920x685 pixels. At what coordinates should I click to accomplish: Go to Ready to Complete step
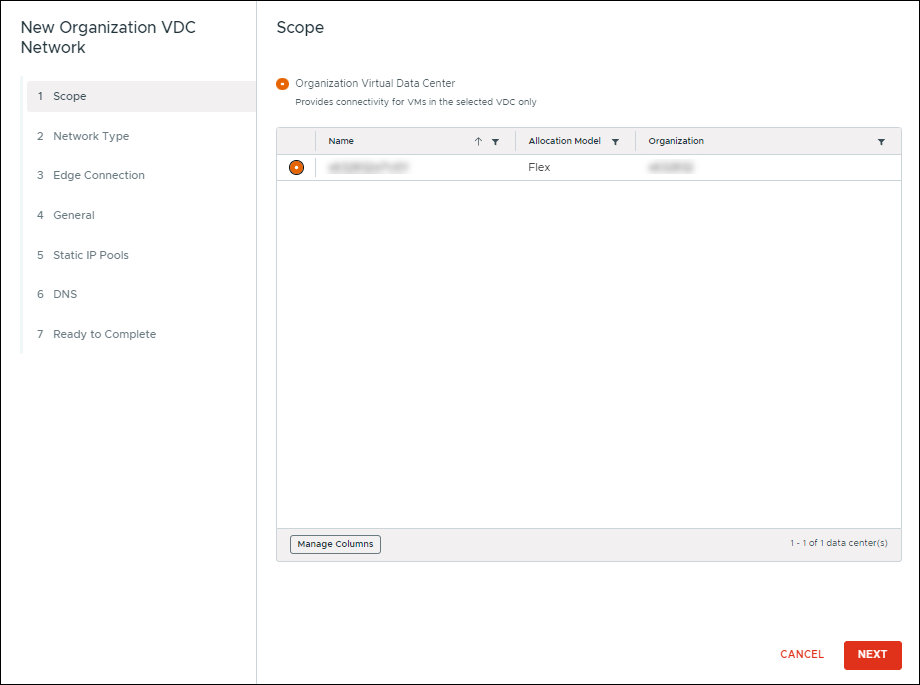pyautogui.click(x=103, y=334)
